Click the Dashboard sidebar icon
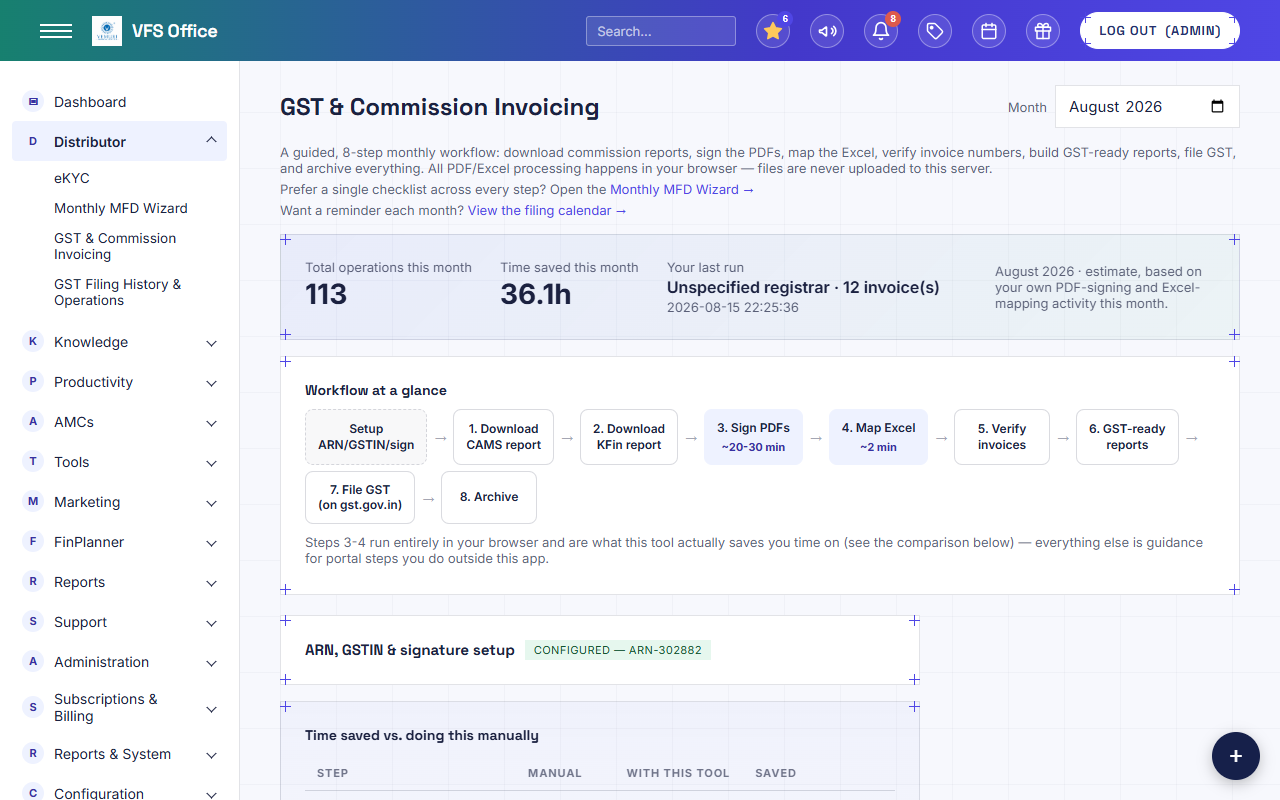Image resolution: width=1280 pixels, height=800 pixels. click(x=33, y=102)
